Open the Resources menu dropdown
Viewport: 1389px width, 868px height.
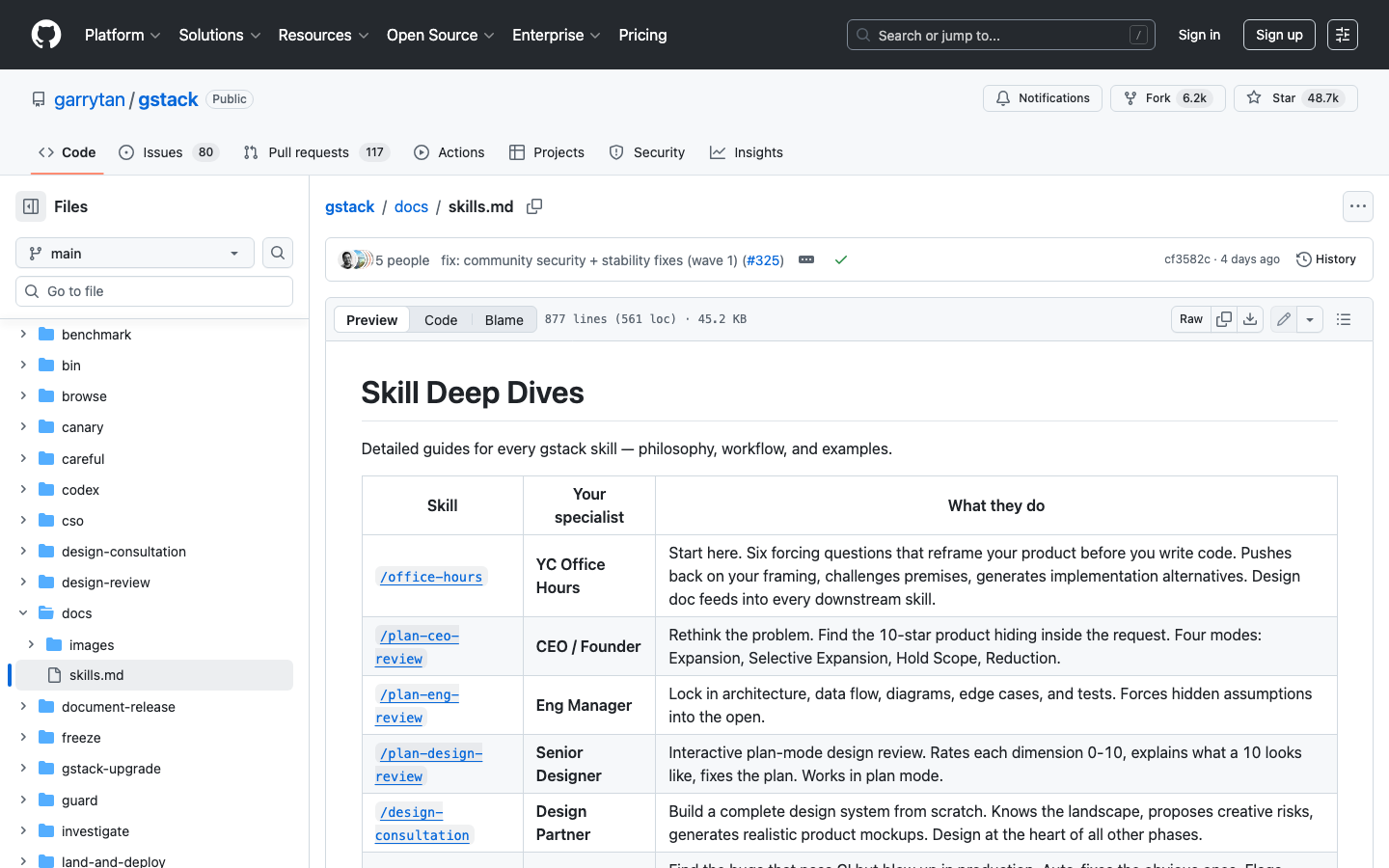[323, 35]
